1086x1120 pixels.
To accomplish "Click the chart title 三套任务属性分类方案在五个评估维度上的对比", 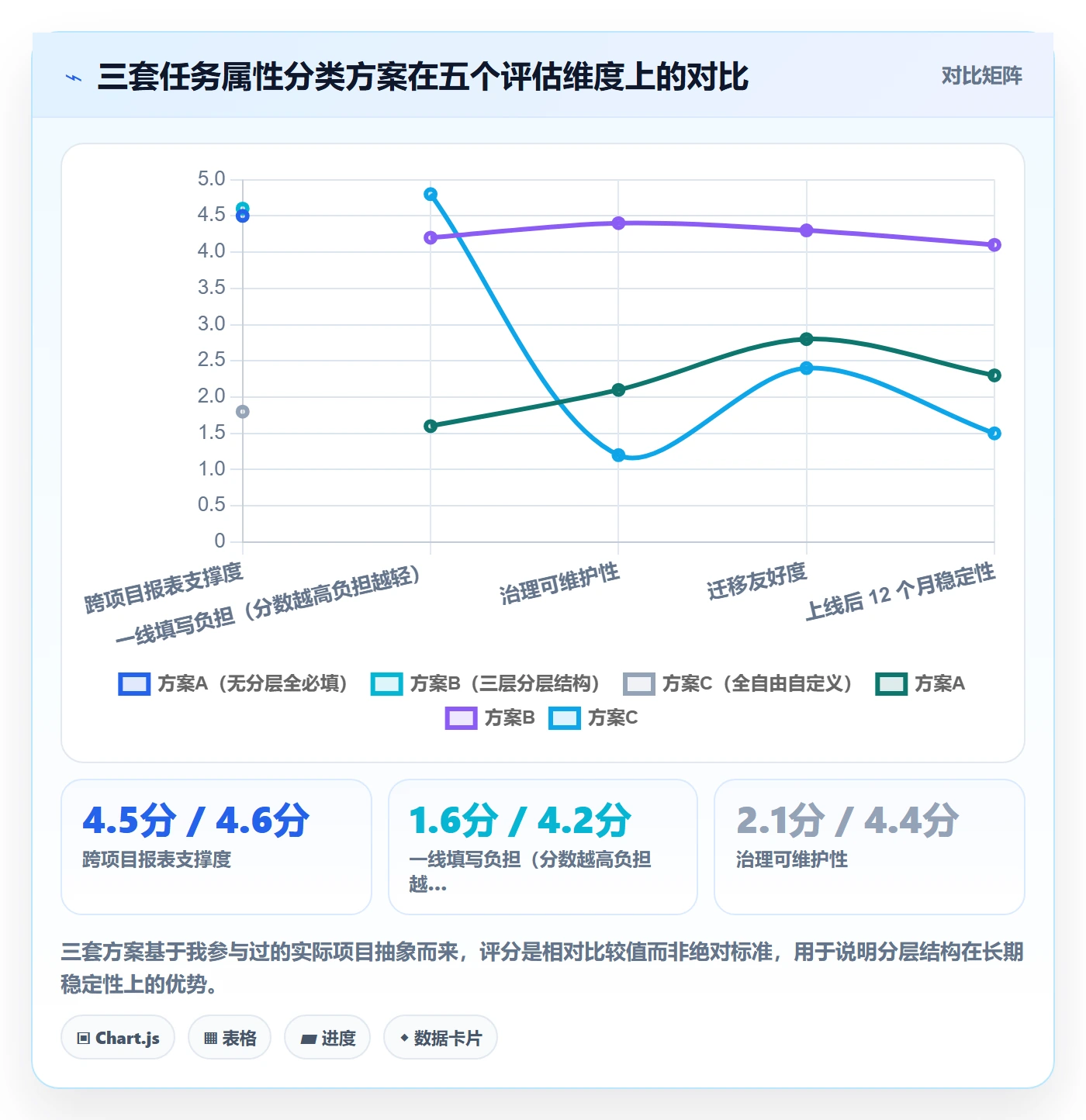I will point(423,77).
